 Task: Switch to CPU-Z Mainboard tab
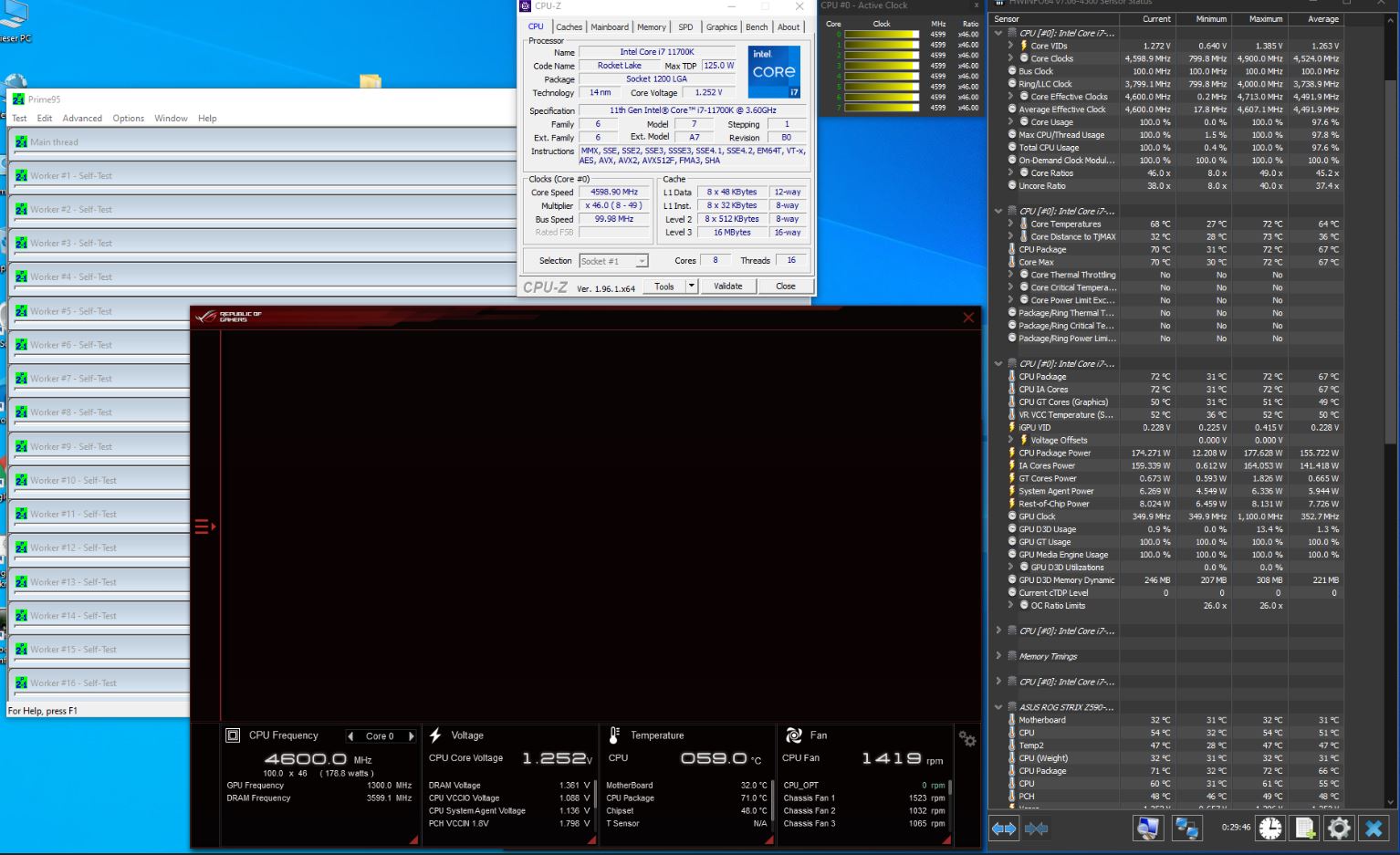(x=610, y=27)
